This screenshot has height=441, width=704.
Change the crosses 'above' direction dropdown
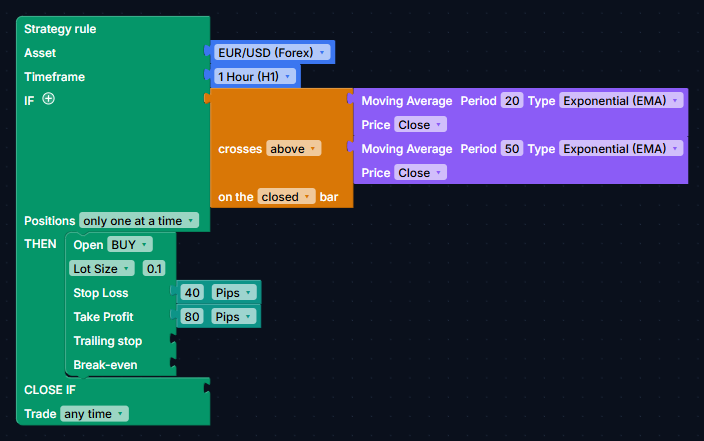pyautogui.click(x=294, y=149)
